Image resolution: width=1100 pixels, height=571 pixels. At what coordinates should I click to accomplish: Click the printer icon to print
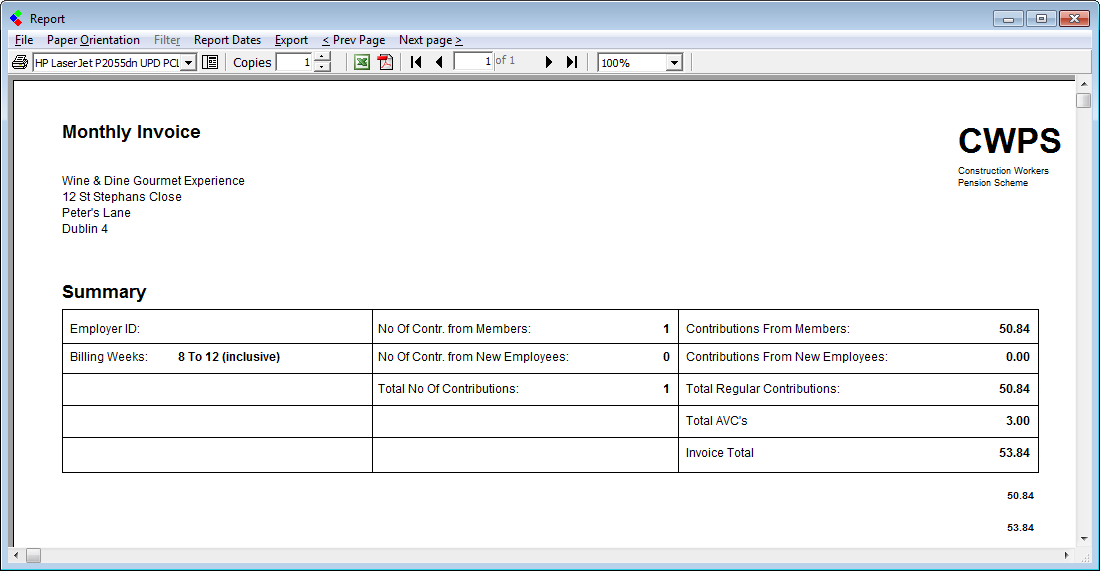[19, 62]
